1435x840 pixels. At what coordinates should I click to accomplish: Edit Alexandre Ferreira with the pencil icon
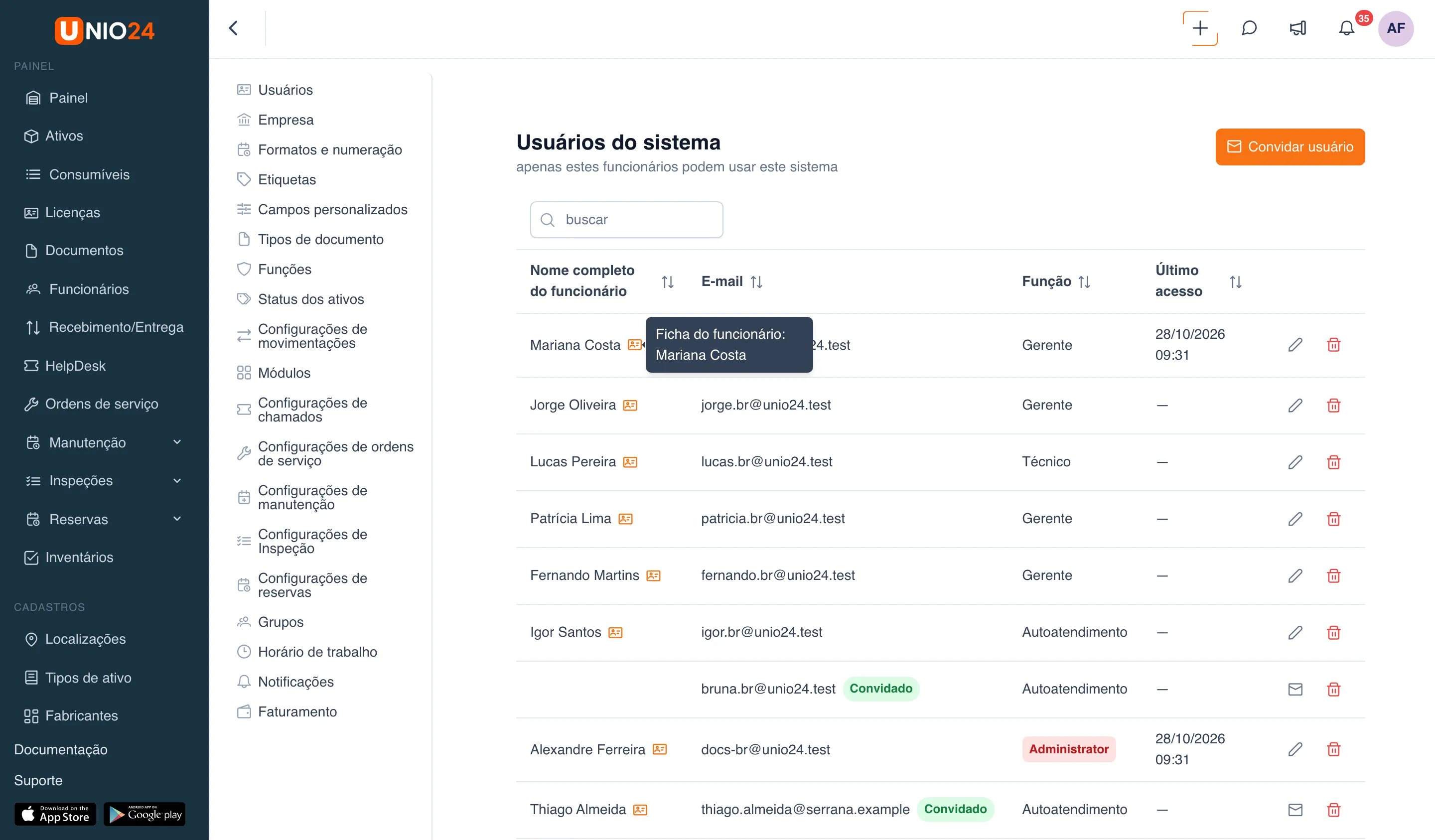tap(1295, 749)
